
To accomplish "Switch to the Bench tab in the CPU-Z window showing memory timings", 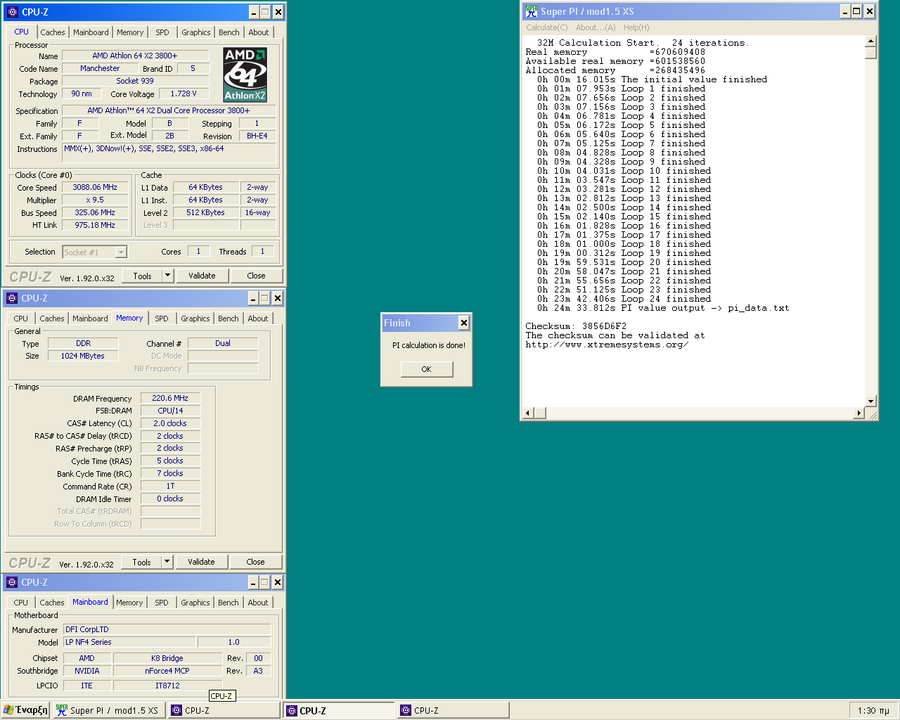I will 228,319.
